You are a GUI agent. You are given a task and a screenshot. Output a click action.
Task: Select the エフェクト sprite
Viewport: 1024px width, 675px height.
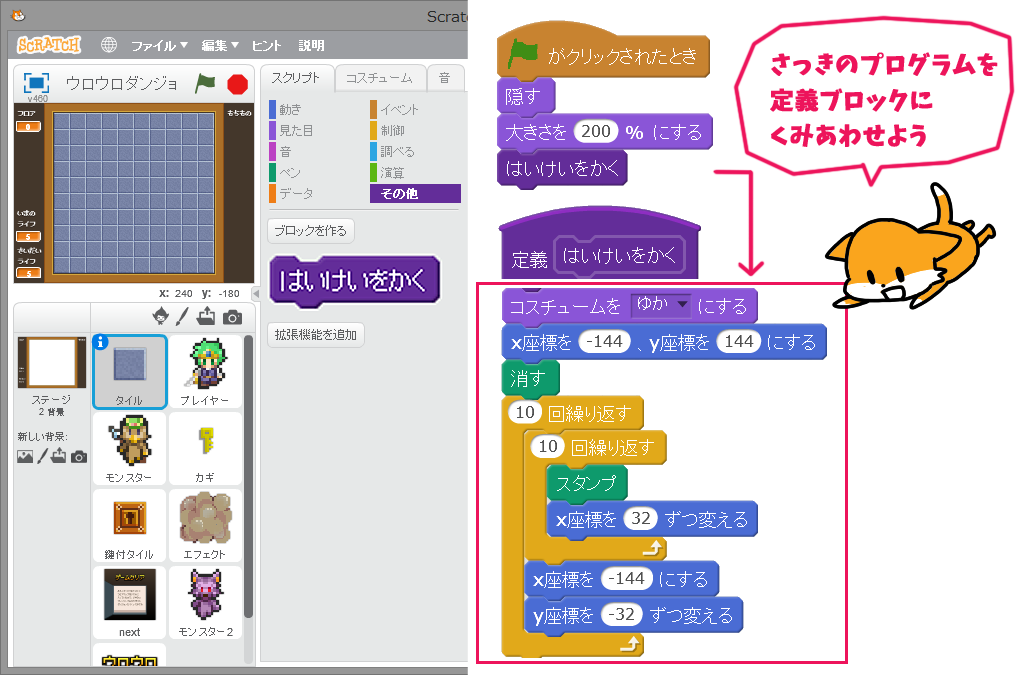tap(205, 526)
